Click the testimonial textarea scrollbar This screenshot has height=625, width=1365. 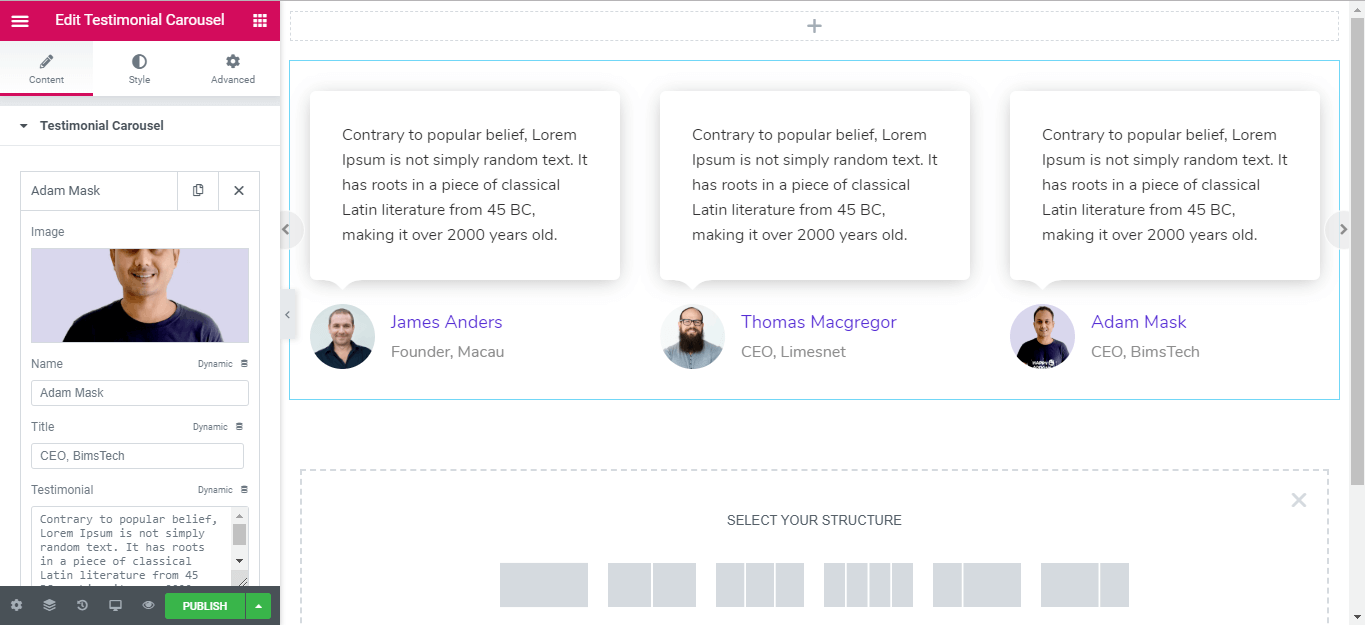(240, 547)
